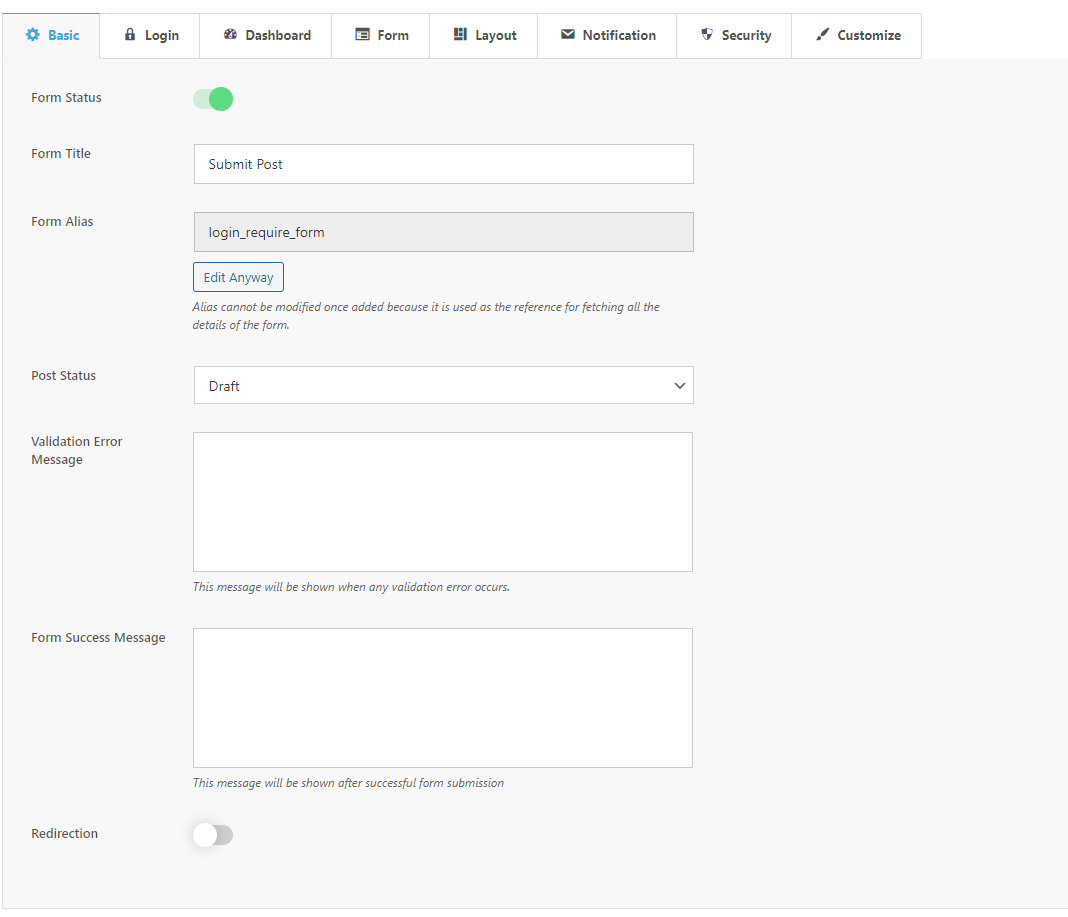Open the Post Status dropdown

(443, 385)
